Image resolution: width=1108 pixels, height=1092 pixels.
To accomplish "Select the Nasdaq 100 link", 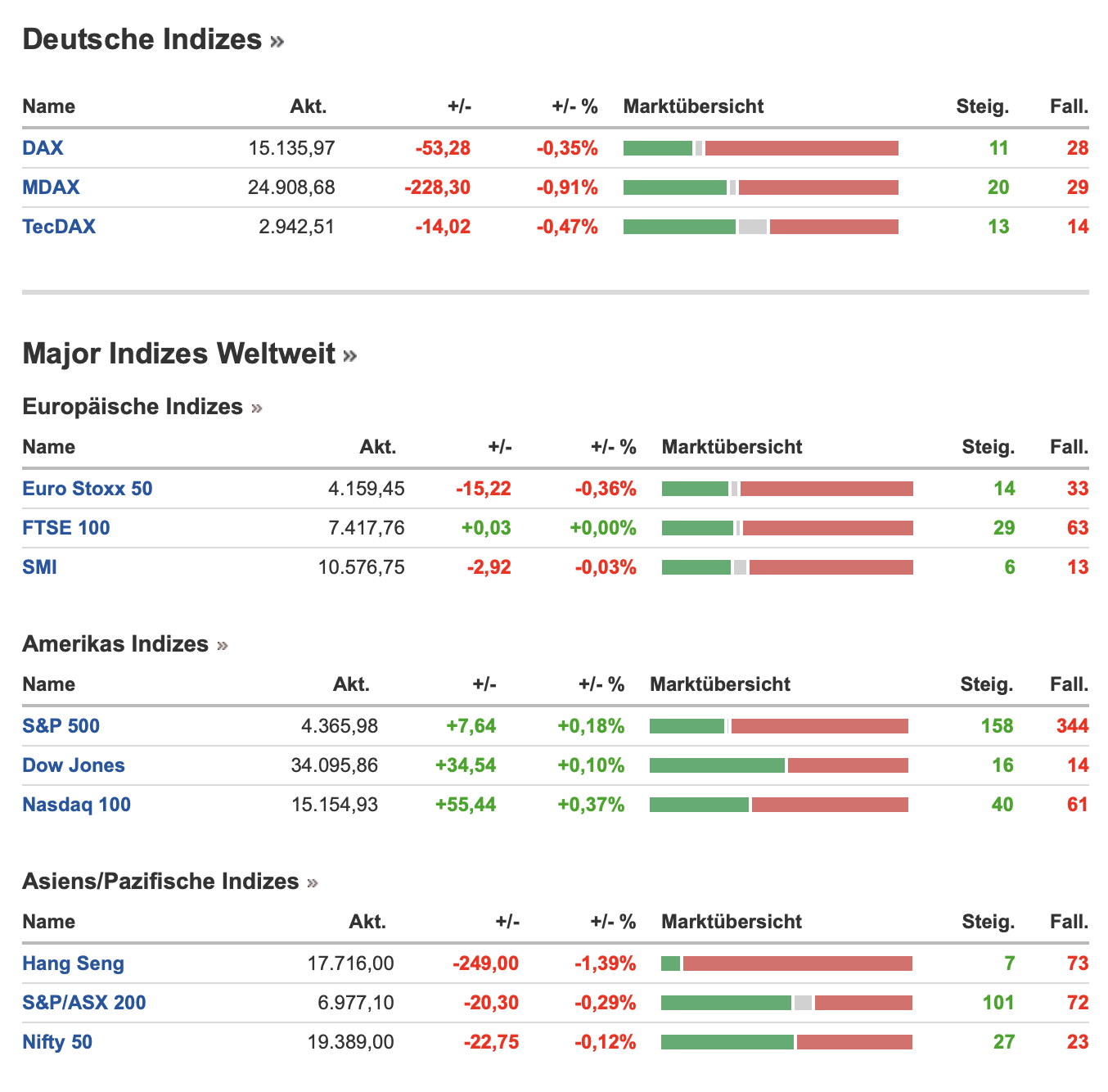I will pos(77,805).
